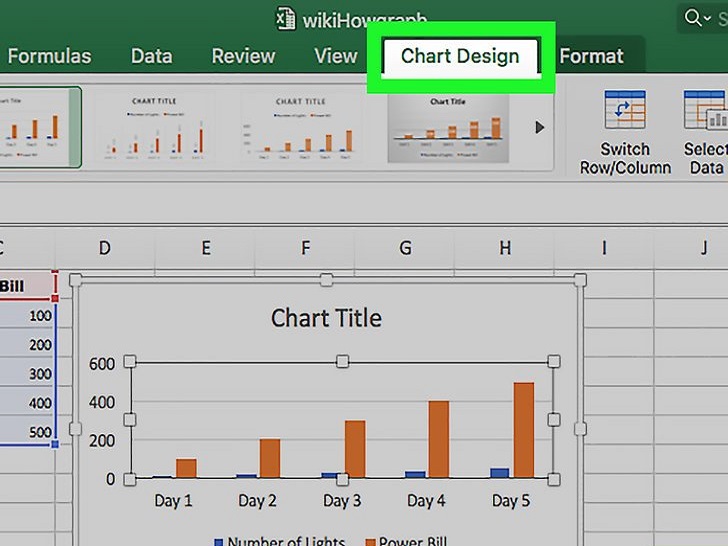Image resolution: width=728 pixels, height=546 pixels.
Task: Click the Bill header cell
Action: click(27, 286)
